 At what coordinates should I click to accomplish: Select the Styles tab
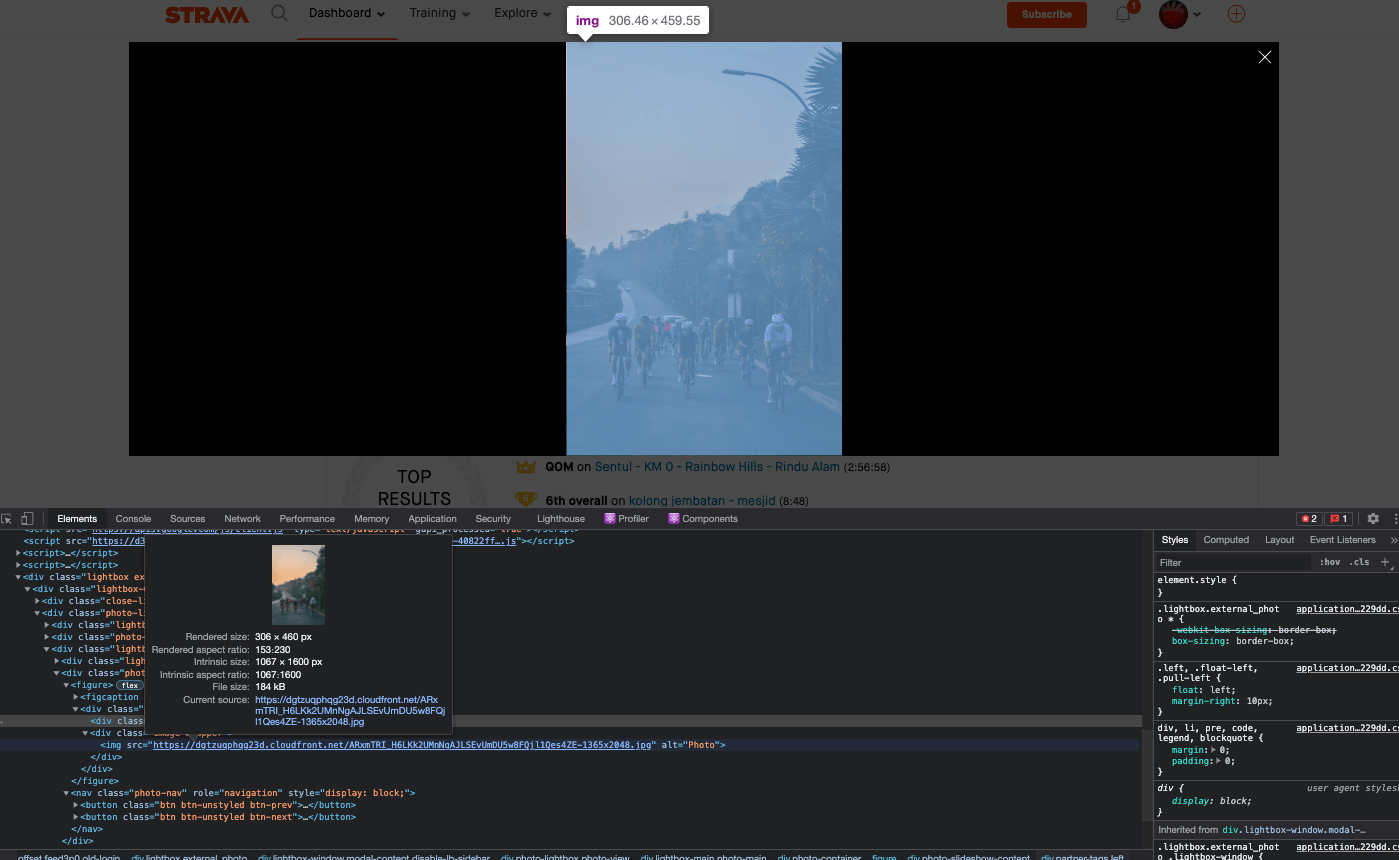pos(1175,540)
